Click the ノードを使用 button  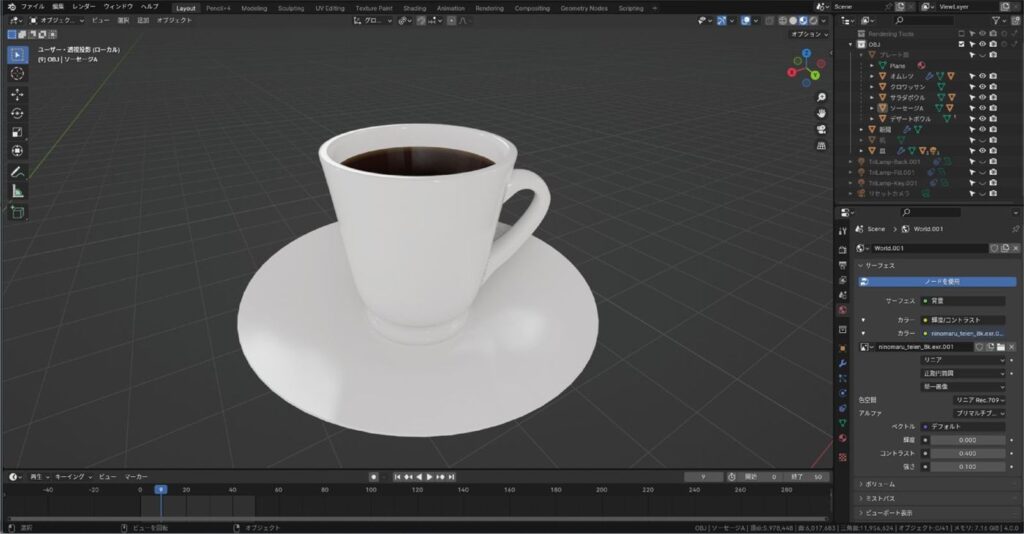click(x=937, y=282)
